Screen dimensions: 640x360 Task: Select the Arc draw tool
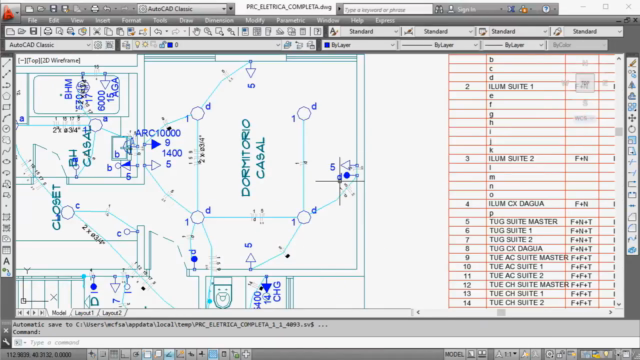(x=7, y=118)
